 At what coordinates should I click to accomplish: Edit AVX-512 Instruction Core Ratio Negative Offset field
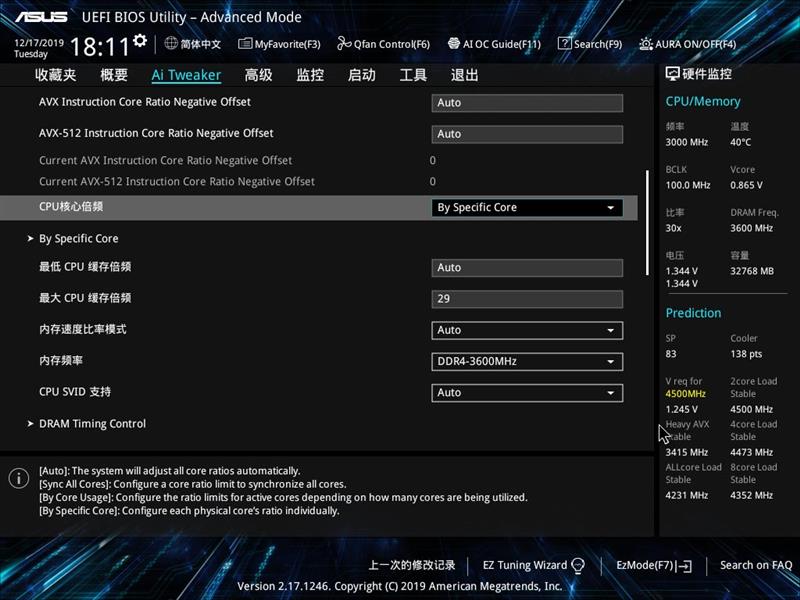527,134
